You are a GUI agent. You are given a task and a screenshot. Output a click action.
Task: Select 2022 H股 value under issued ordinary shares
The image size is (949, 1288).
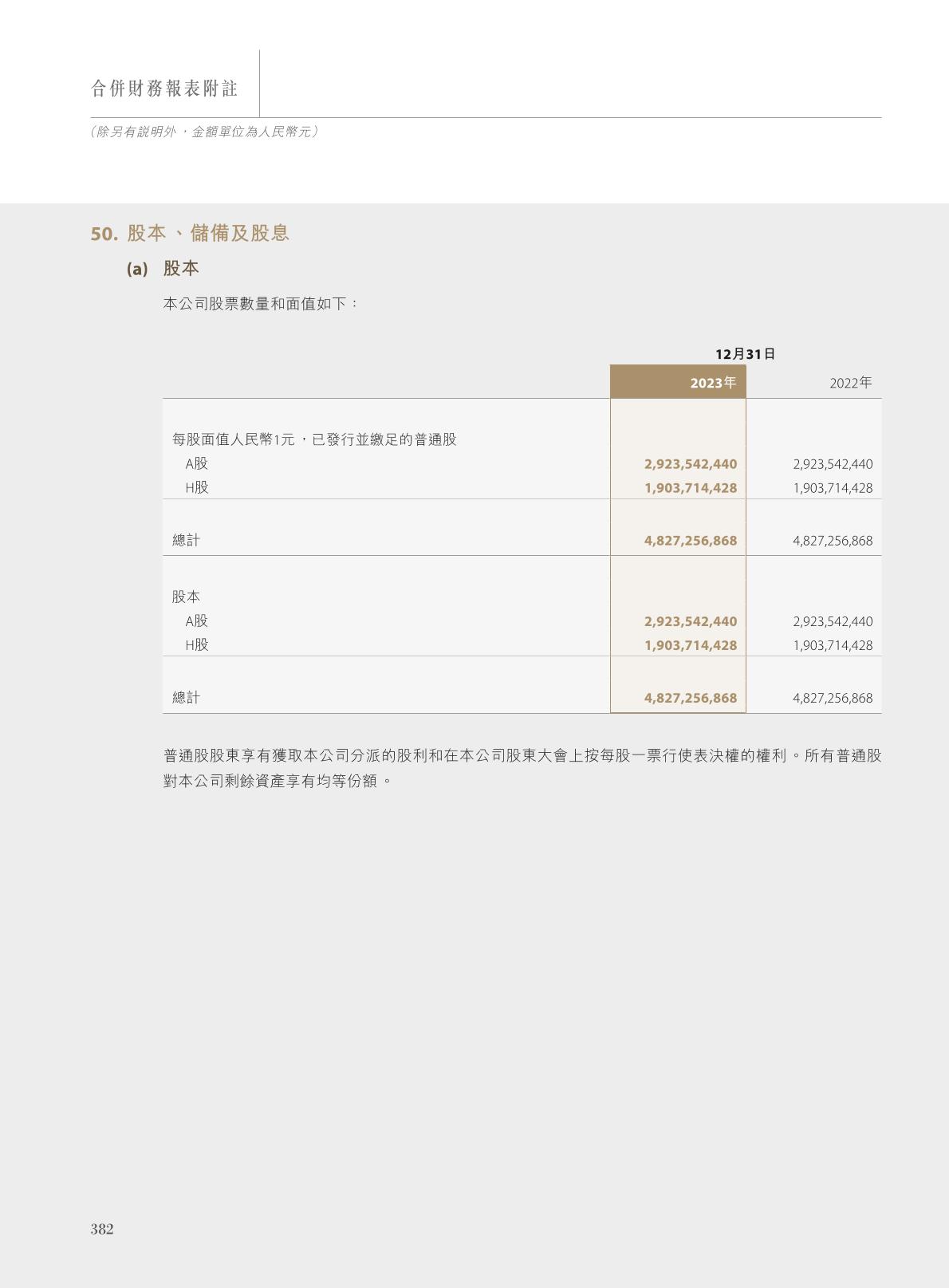click(833, 488)
